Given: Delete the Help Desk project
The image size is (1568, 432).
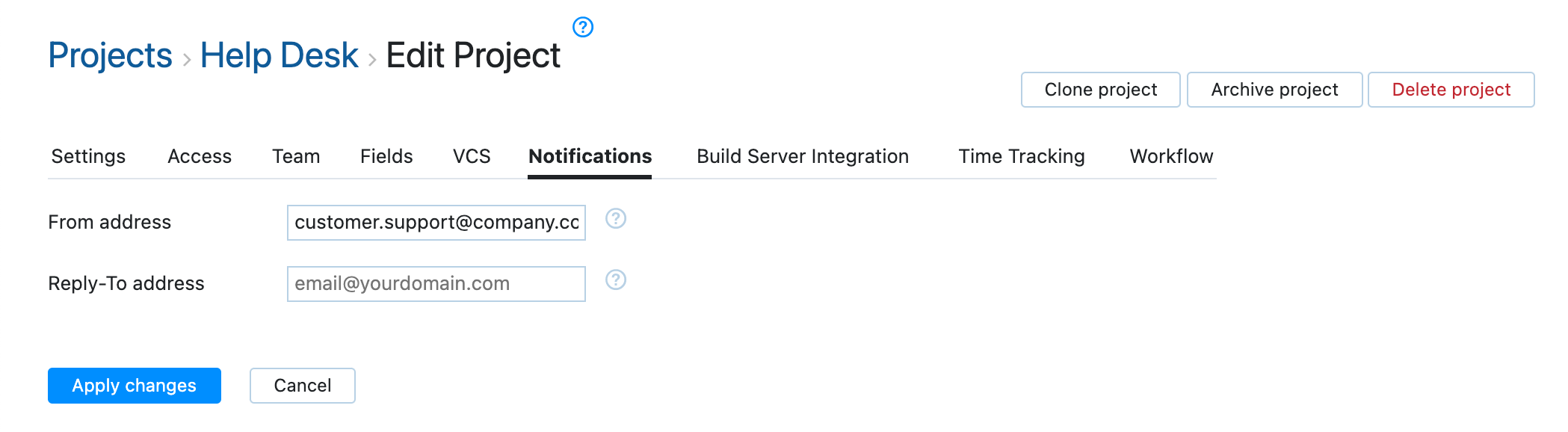Looking at the screenshot, I should coord(1451,89).
